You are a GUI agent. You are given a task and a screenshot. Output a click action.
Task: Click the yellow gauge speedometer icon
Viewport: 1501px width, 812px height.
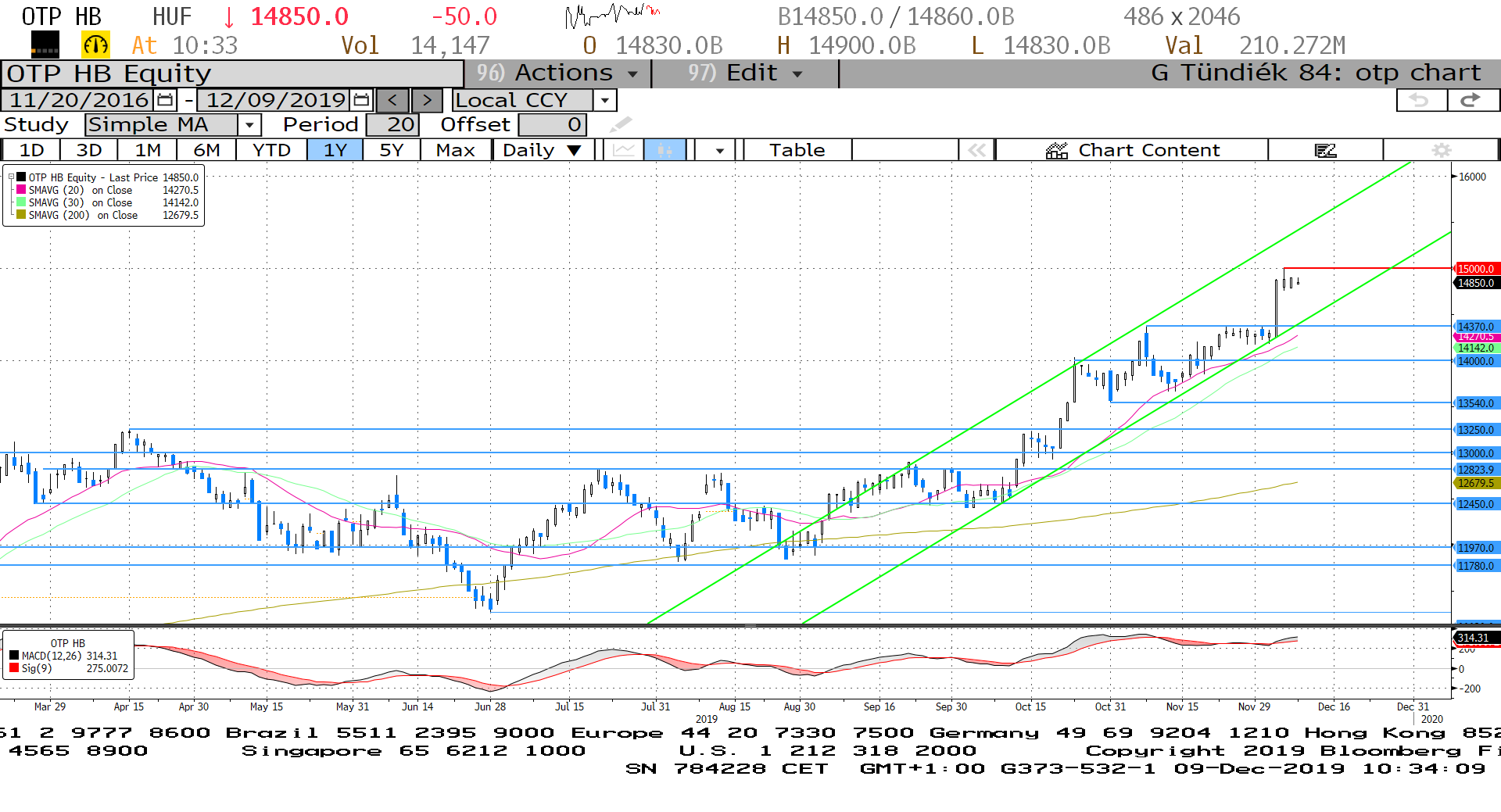pos(95,45)
